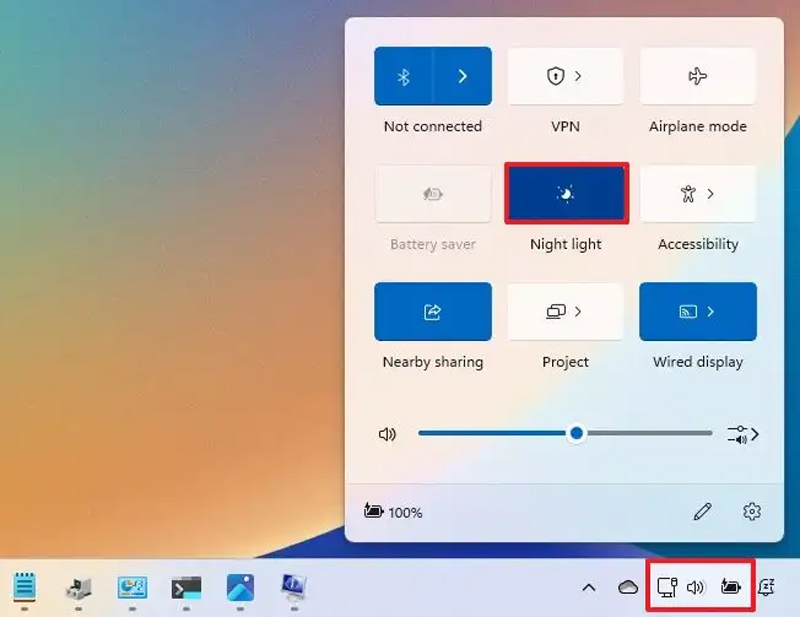Viewport: 800px width, 617px height.
Task: Open the Project display options
Action: point(565,312)
